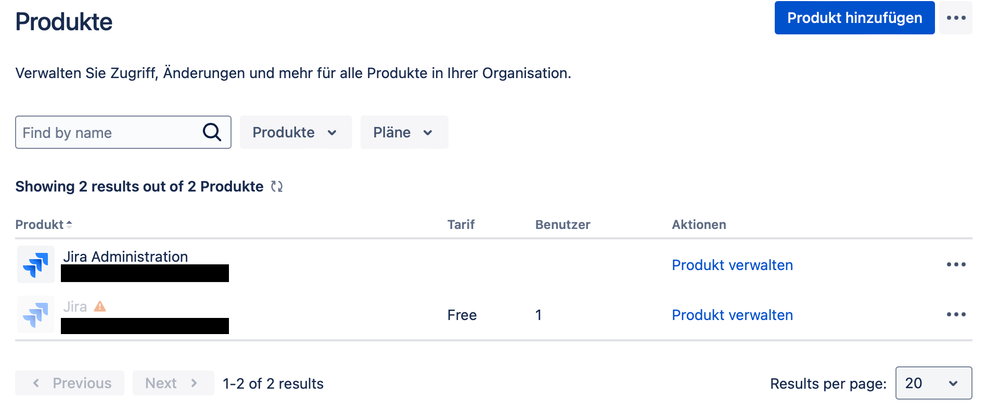Open actions menu for the Jira row

(x=956, y=315)
